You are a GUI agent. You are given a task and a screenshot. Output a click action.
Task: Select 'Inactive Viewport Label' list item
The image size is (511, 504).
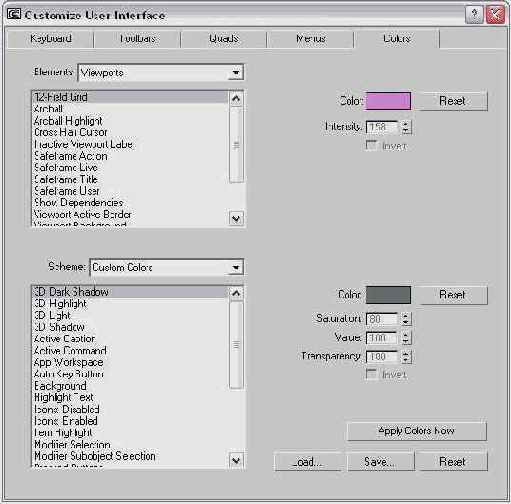pyautogui.click(x=130, y=144)
